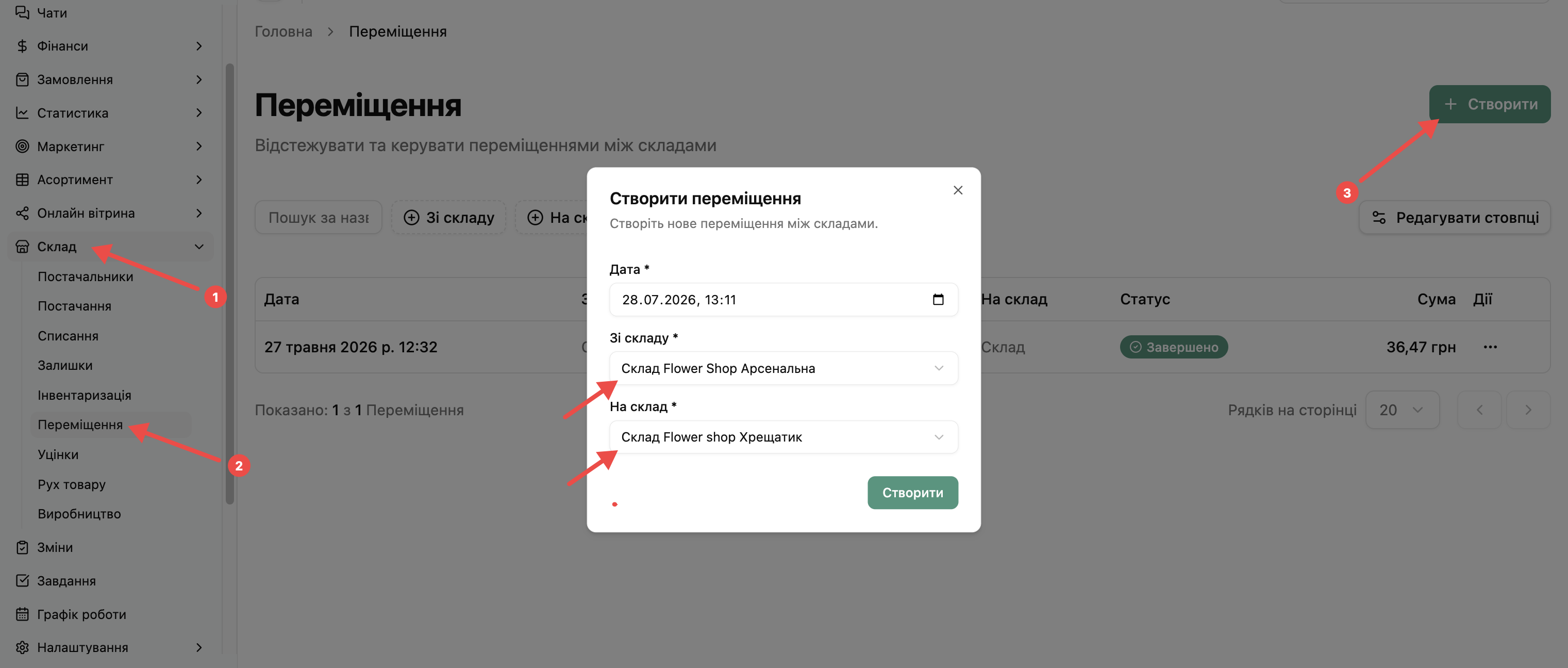The height and width of the screenshot is (668, 1568).
Task: Click the date cell 27 травня 2026 р. 12:32
Action: pos(351,347)
